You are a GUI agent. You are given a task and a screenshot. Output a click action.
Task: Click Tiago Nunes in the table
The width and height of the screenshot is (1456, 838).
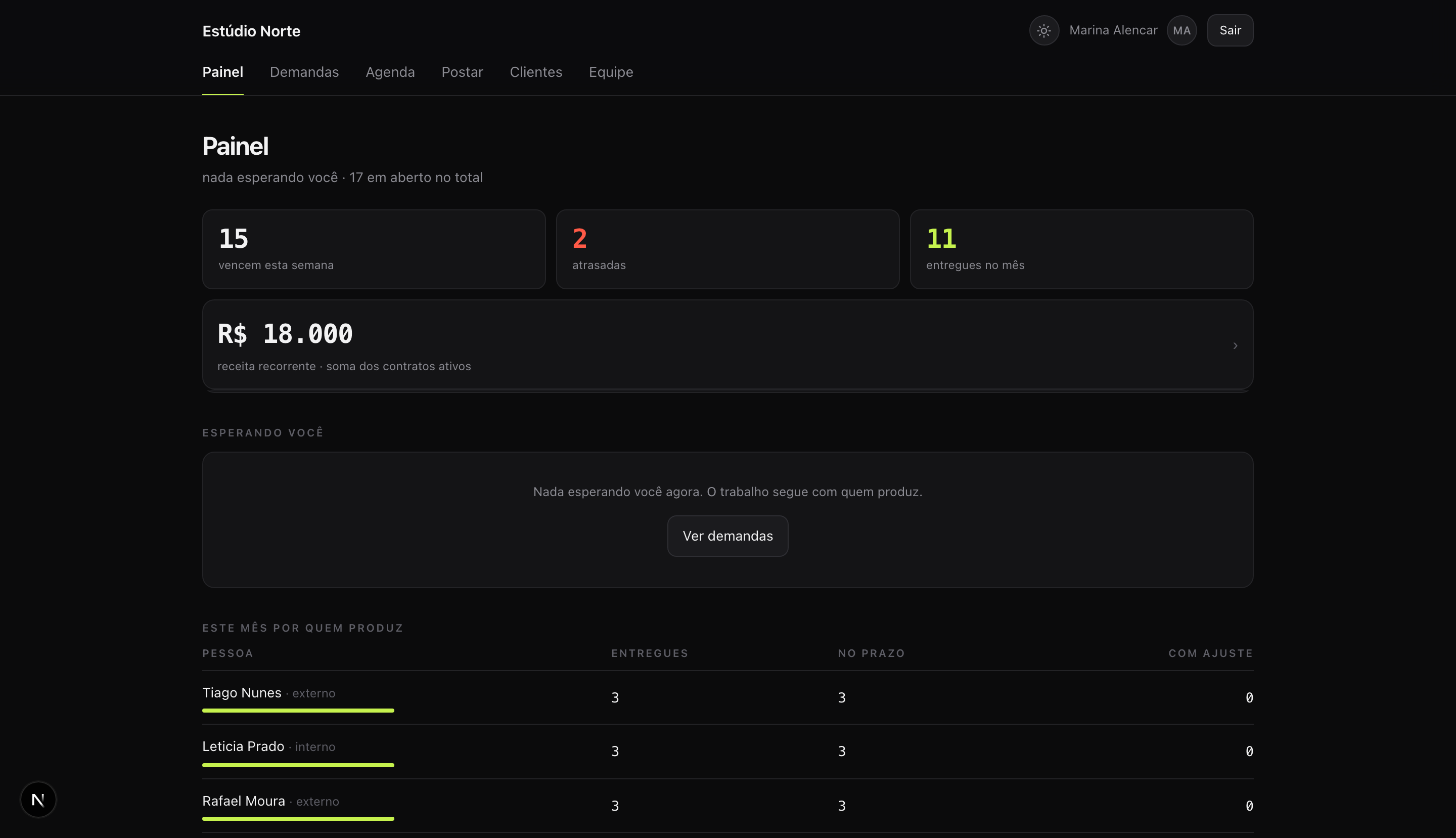click(x=242, y=692)
